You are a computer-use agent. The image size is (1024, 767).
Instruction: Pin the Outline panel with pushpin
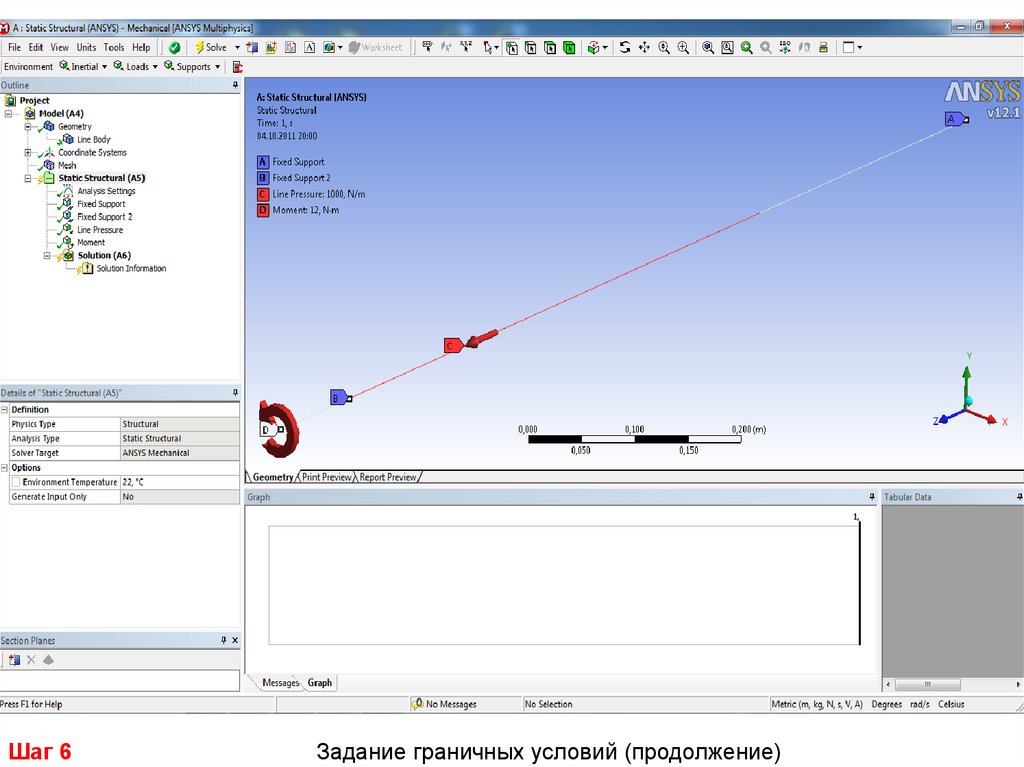[236, 86]
